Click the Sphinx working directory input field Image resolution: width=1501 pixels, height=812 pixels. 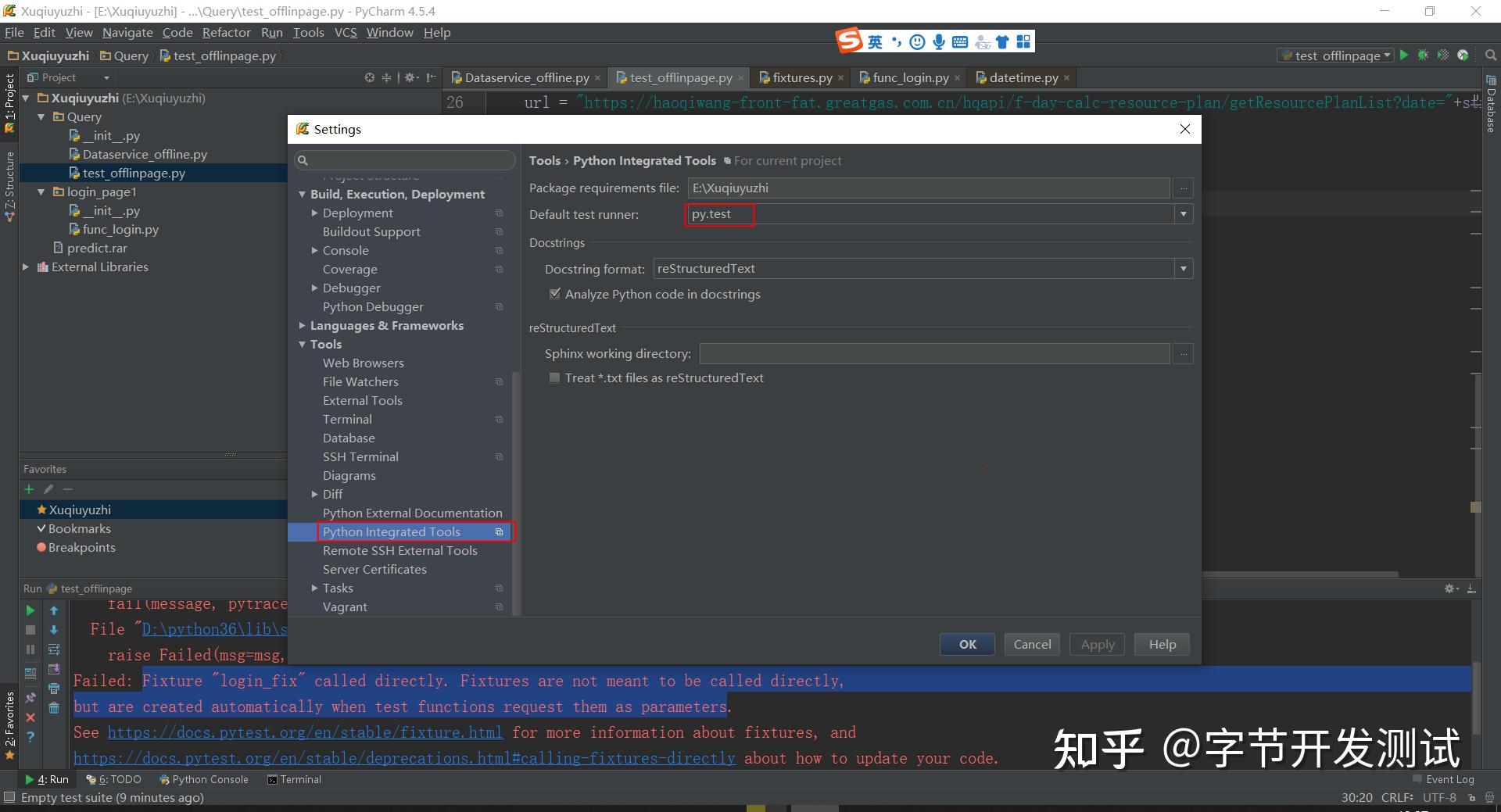(934, 353)
